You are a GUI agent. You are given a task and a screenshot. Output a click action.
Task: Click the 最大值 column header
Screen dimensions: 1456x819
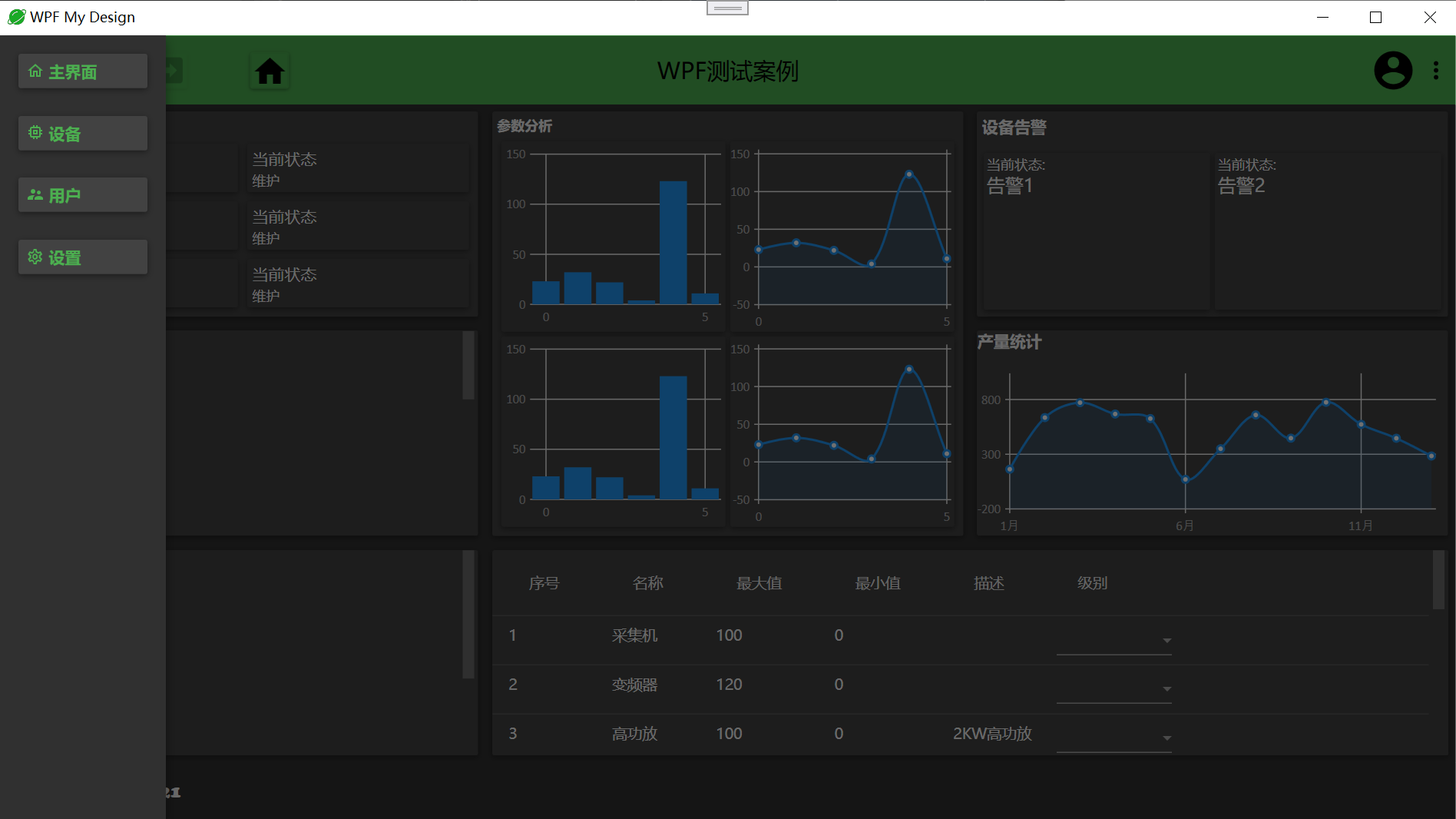tap(759, 583)
